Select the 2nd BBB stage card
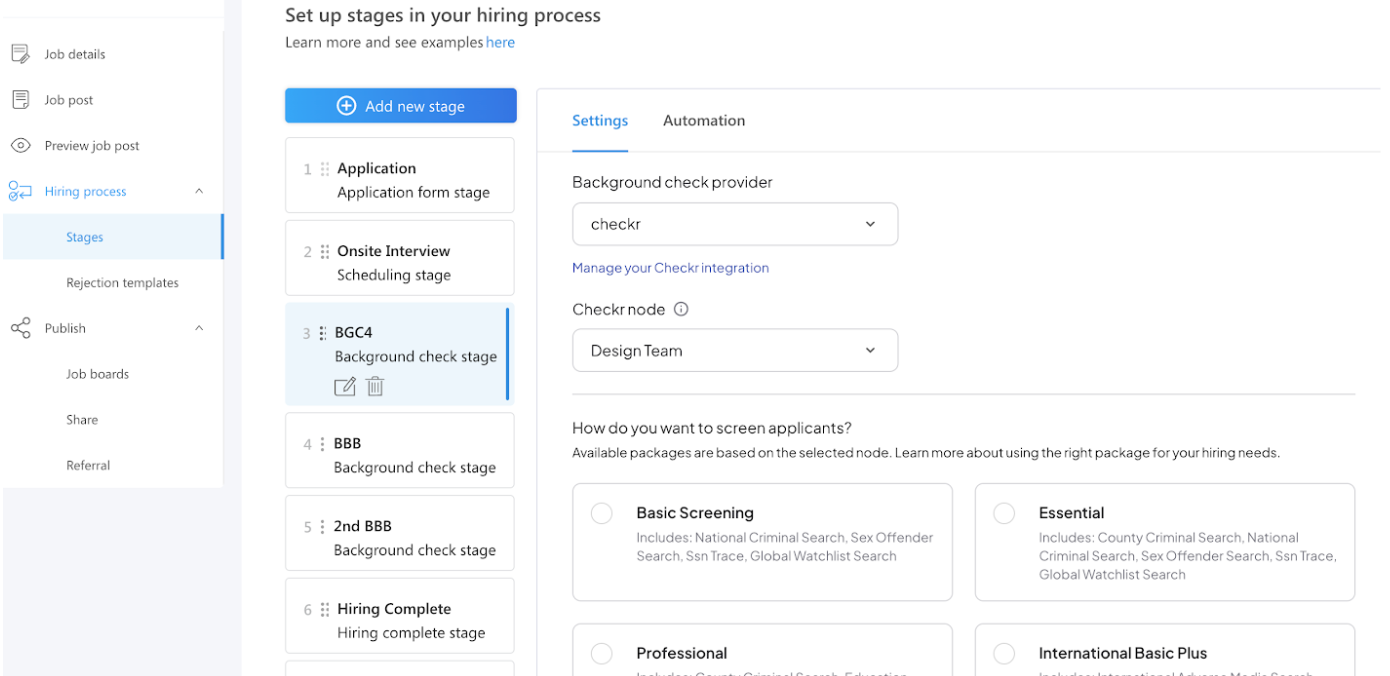1390x676 pixels. (x=400, y=533)
